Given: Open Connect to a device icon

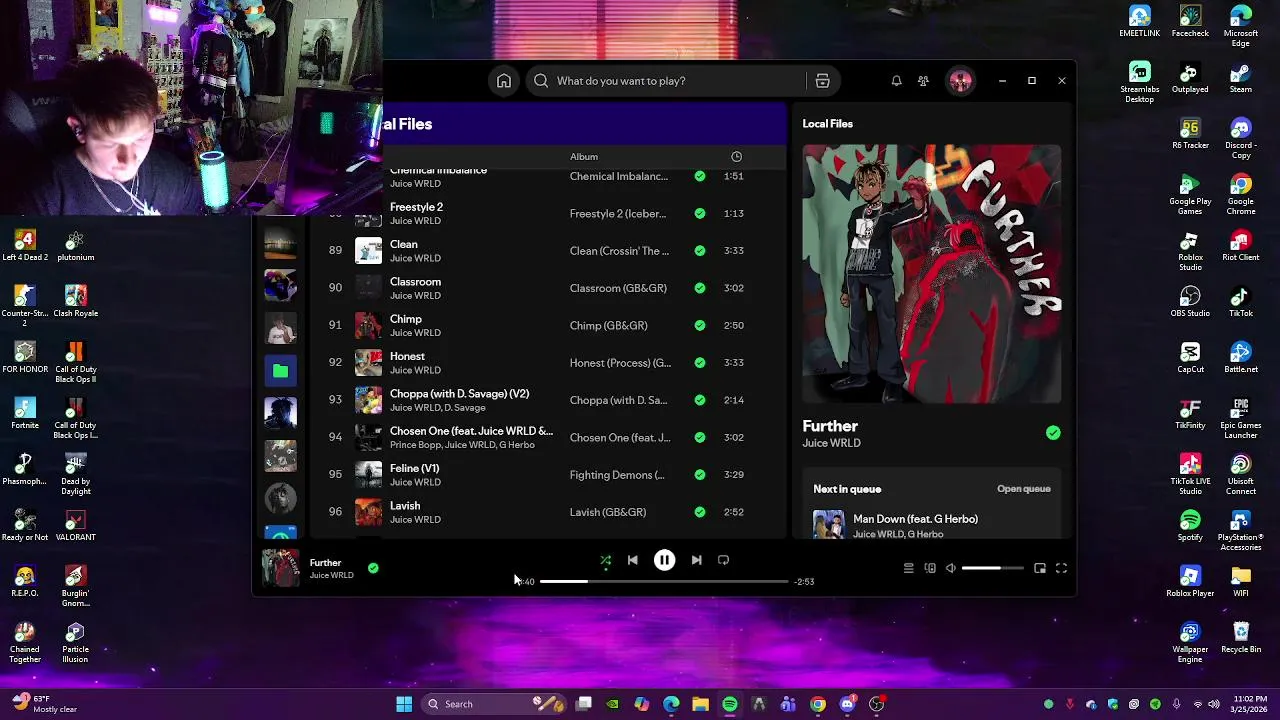Looking at the screenshot, I should point(930,568).
